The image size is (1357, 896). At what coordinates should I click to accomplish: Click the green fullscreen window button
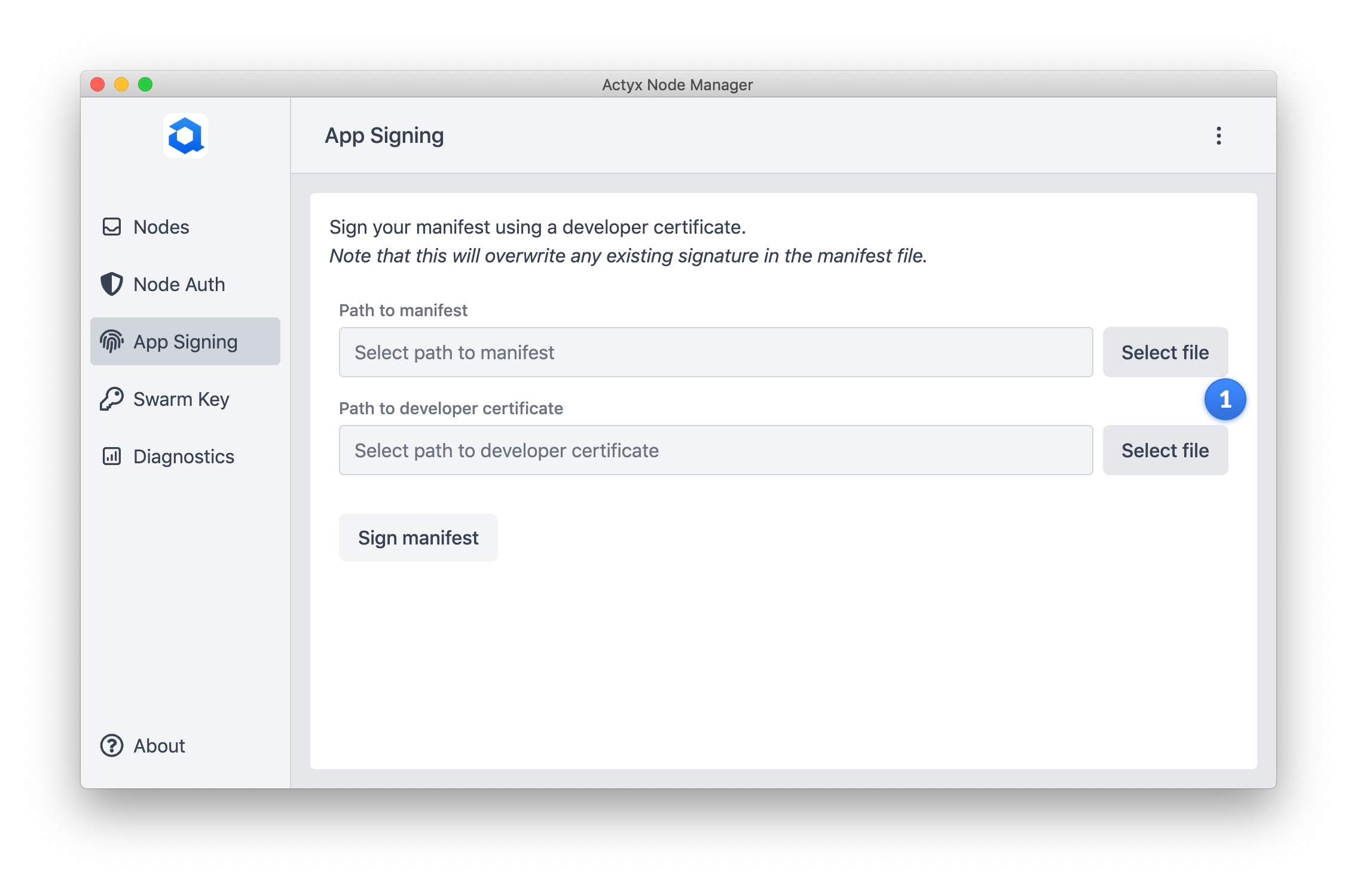145,84
